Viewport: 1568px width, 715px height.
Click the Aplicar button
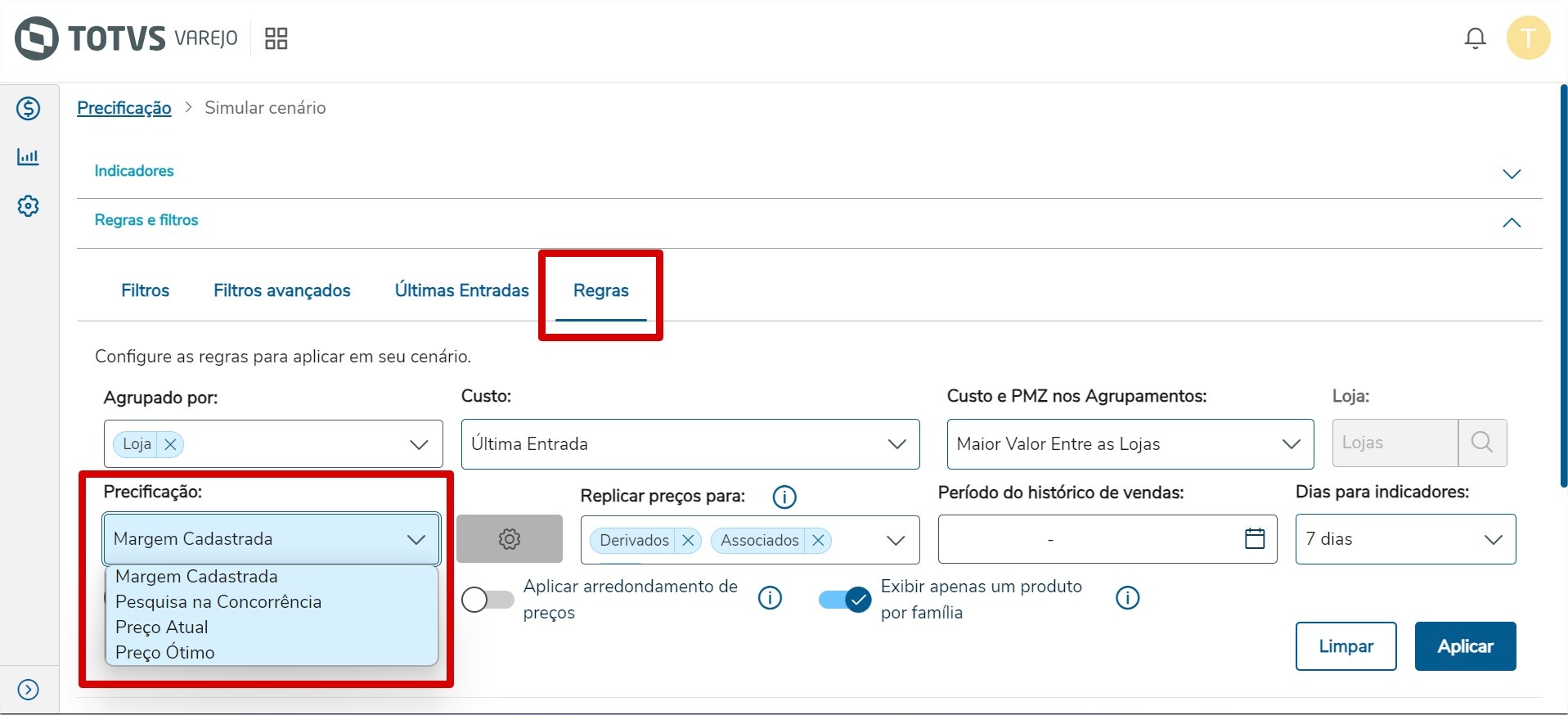pos(1464,646)
